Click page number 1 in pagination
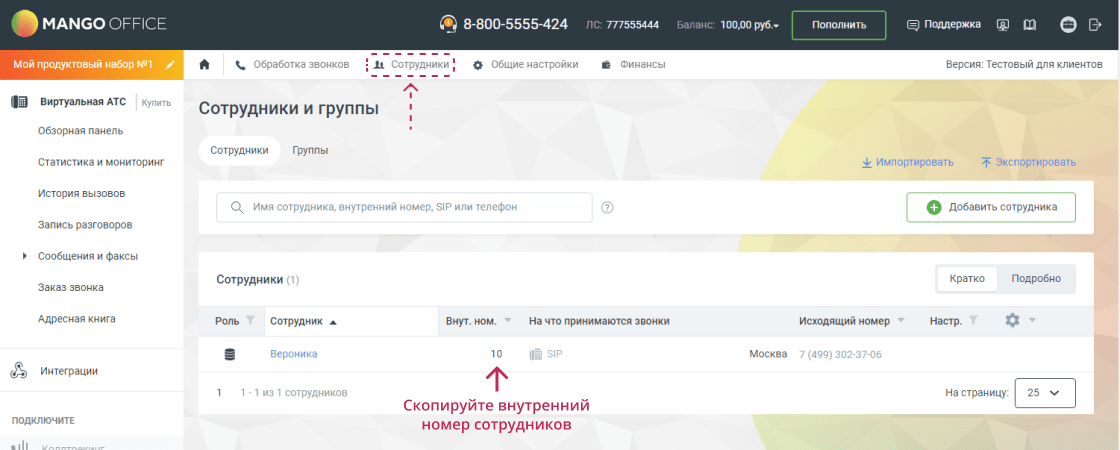This screenshot has width=1120, height=450. [219, 393]
